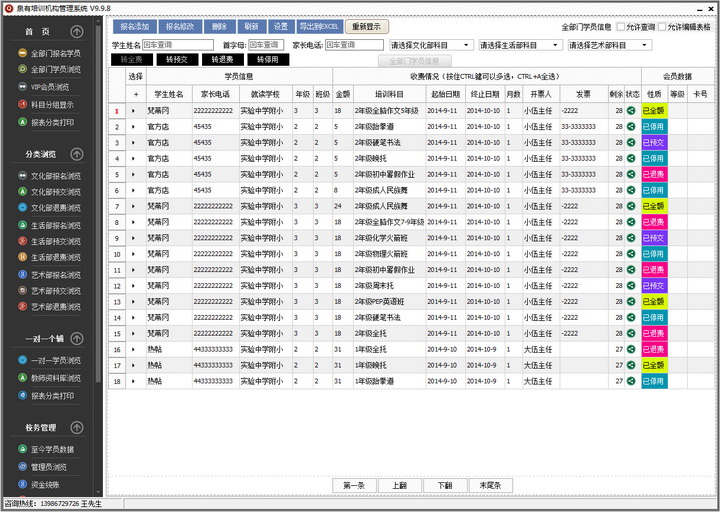
Task: Jump to last record with 末尾条
Action: point(490,485)
